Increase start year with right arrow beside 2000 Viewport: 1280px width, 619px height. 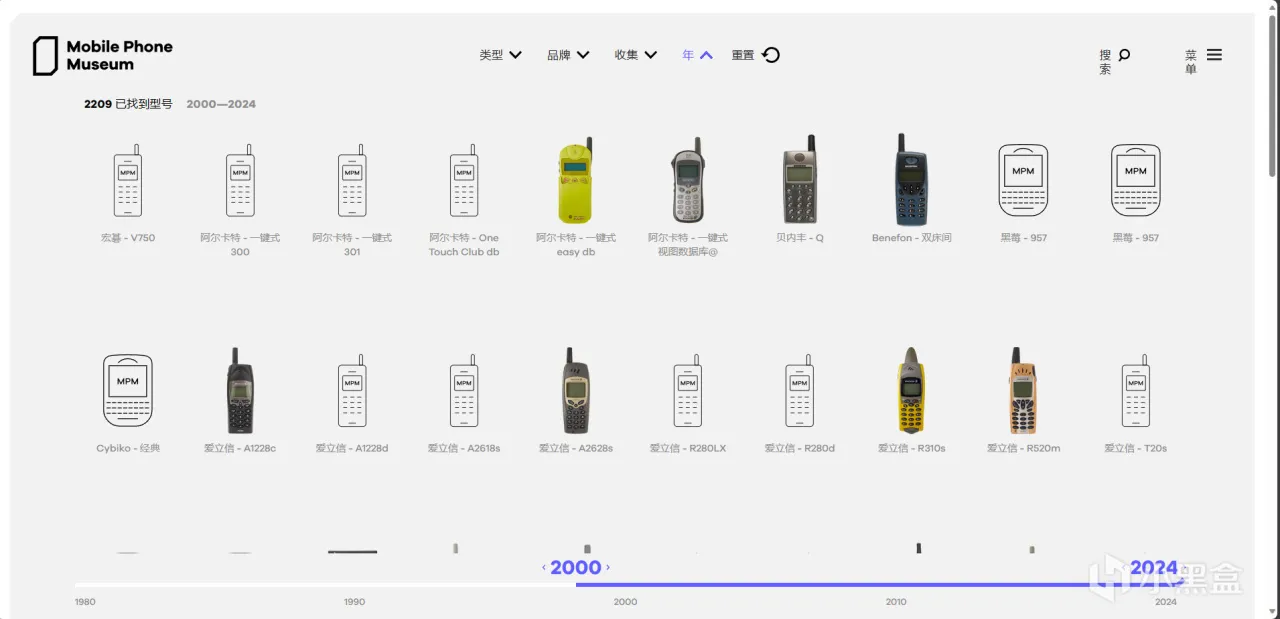pyautogui.click(x=608, y=567)
